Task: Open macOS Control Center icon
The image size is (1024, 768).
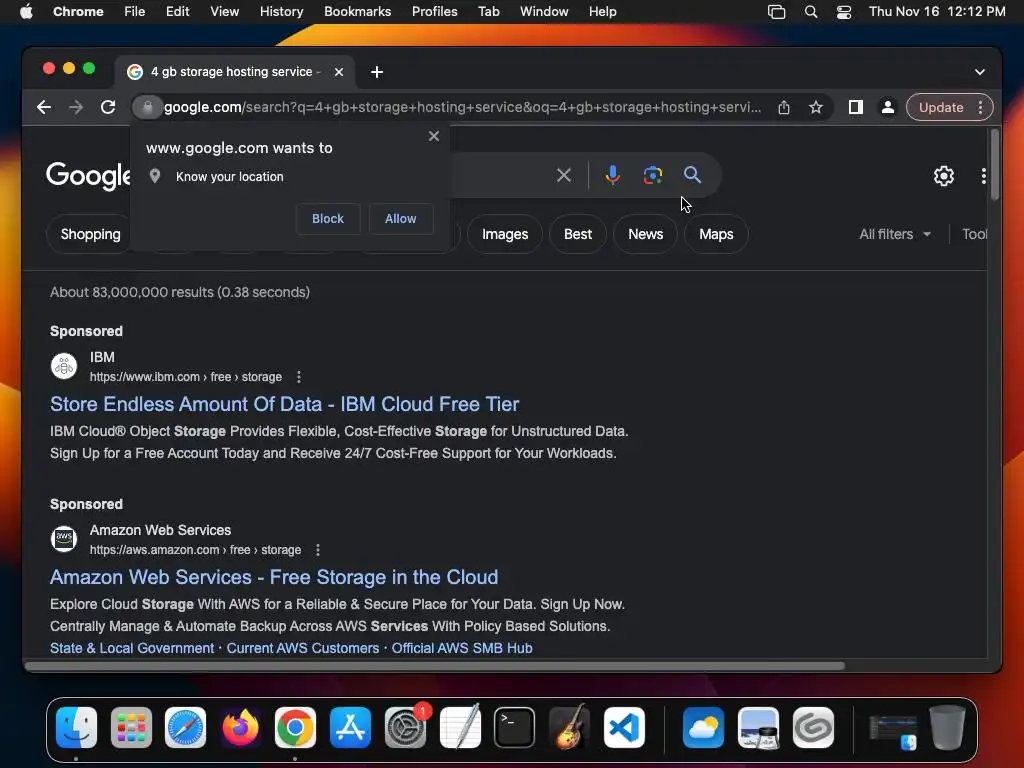Action: (844, 12)
